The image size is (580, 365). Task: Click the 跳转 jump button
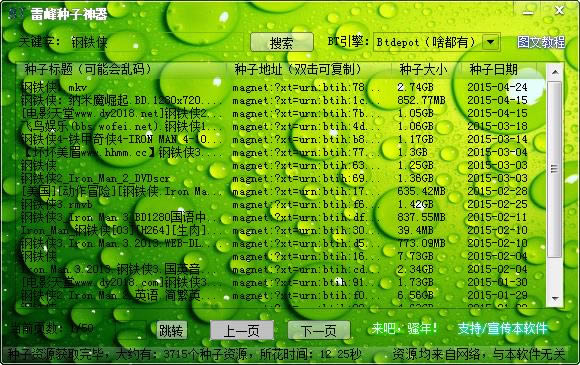point(171,330)
